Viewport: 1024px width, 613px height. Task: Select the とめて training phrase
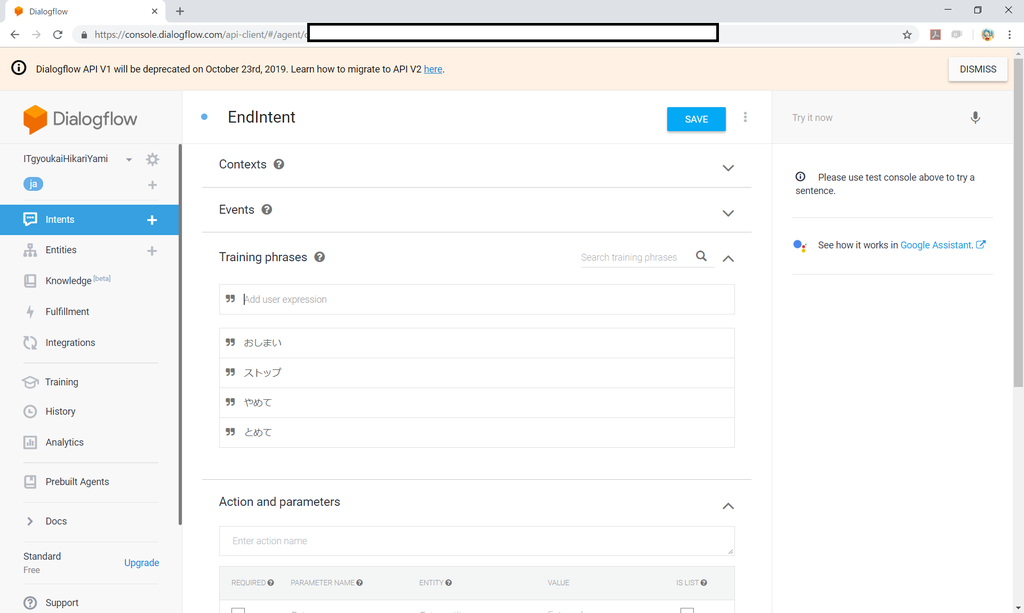[x=477, y=432]
